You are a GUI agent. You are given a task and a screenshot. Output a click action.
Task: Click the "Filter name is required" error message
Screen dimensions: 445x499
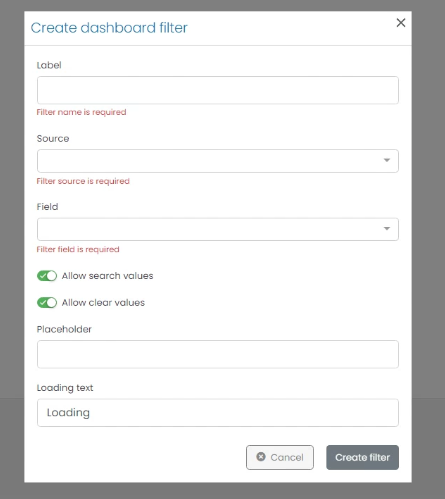point(81,112)
